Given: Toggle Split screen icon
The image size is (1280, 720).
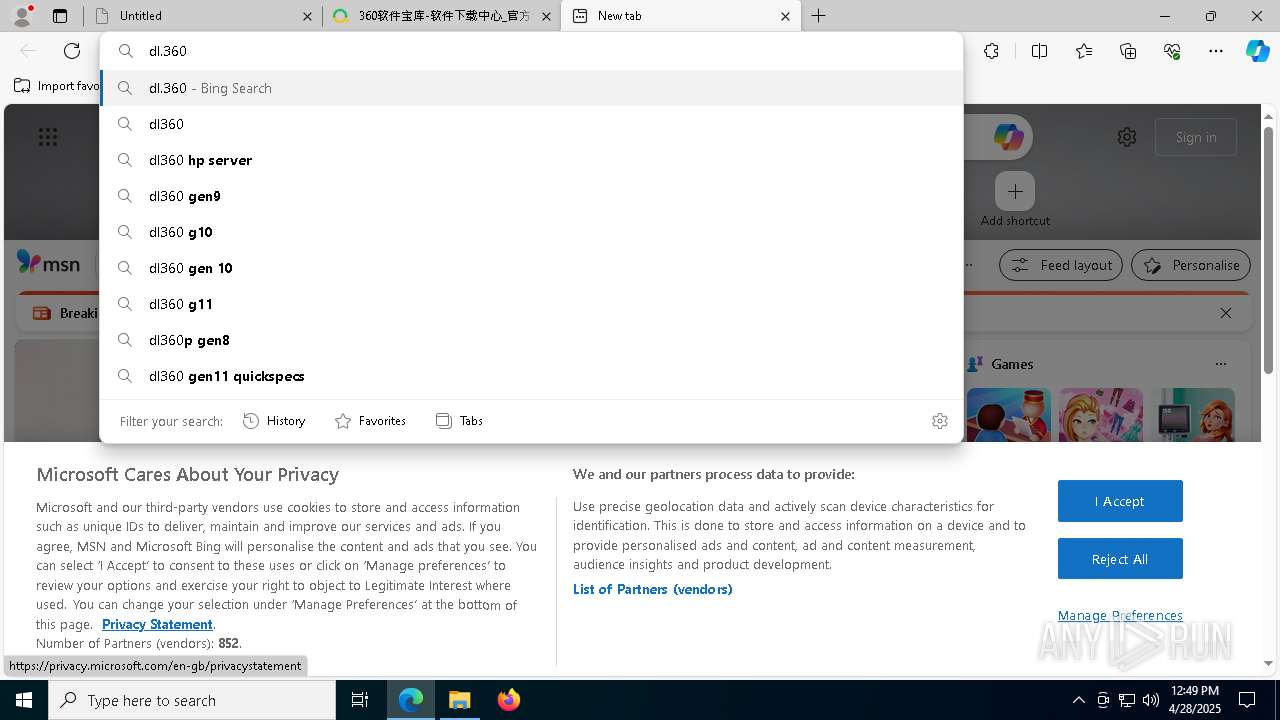Looking at the screenshot, I should (1039, 51).
